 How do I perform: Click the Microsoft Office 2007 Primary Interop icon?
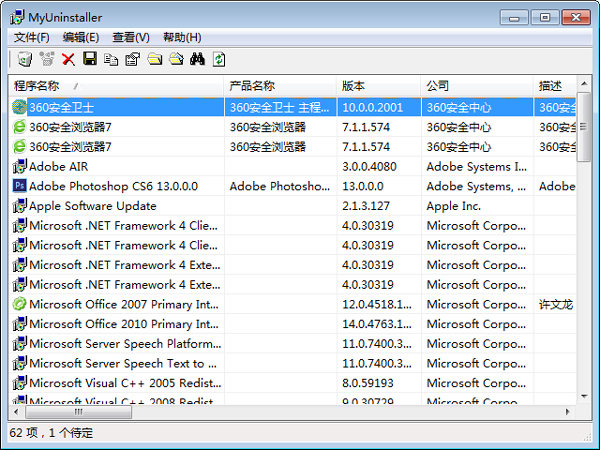(x=19, y=304)
